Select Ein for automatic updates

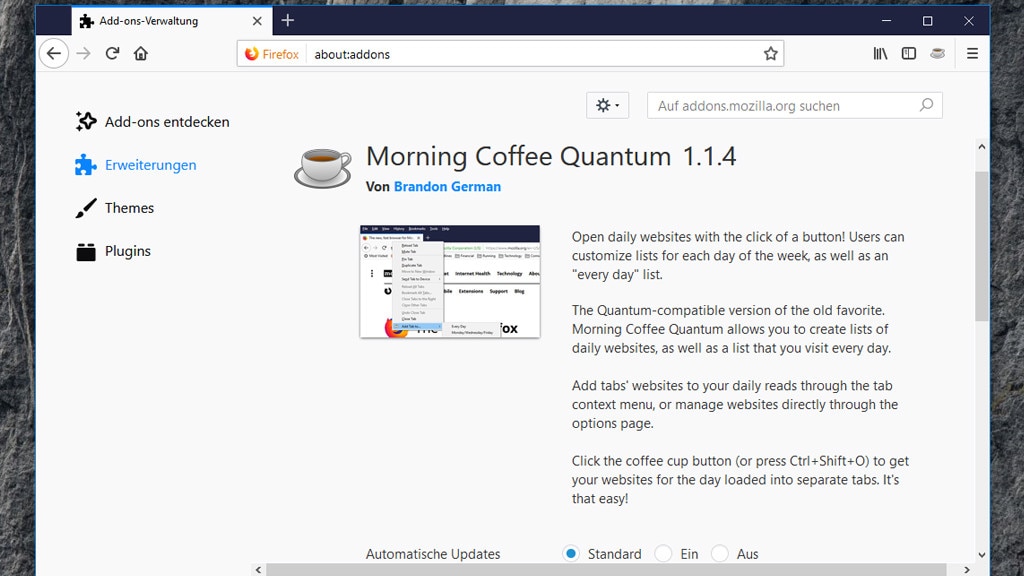[663, 554]
